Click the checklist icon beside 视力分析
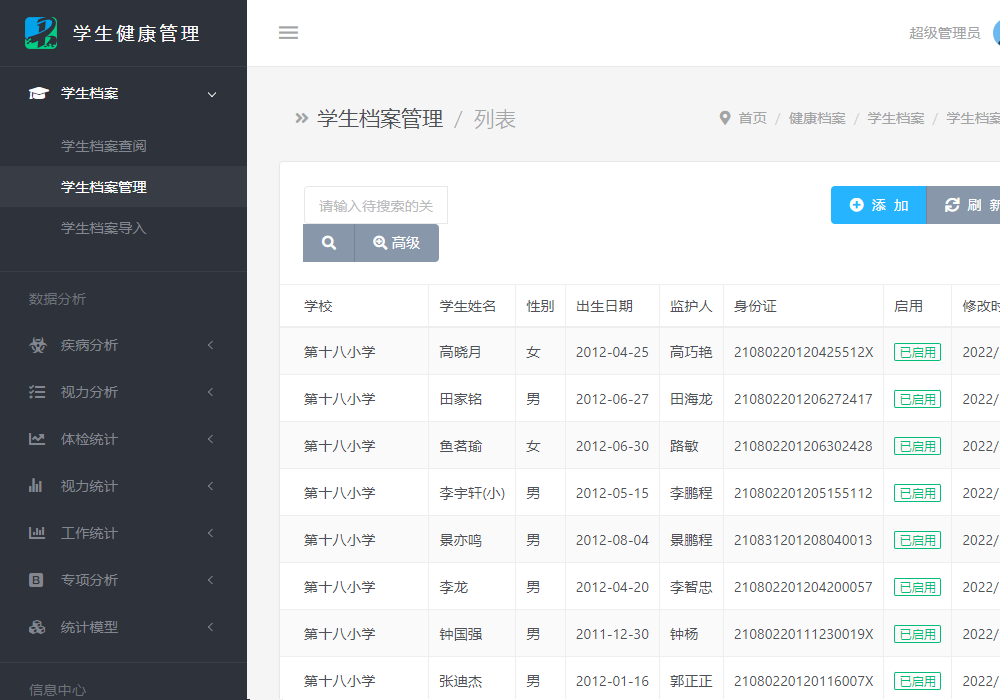This screenshot has width=1000, height=700. pos(37,393)
